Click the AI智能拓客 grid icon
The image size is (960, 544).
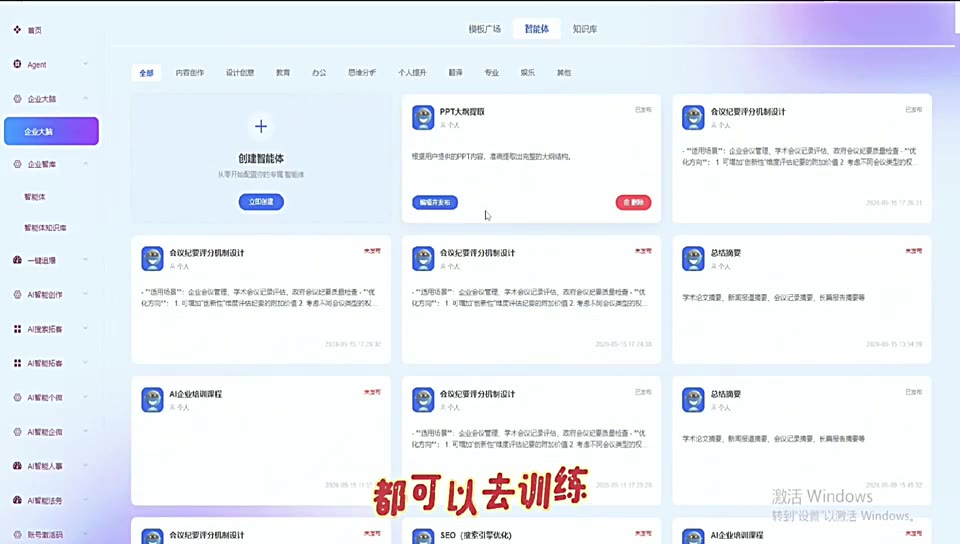(x=17, y=363)
